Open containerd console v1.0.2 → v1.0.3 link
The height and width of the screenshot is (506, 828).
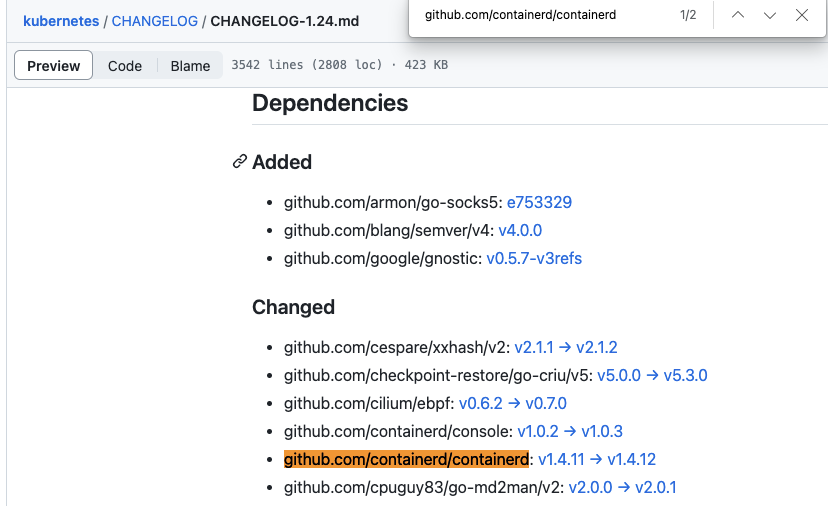570,432
